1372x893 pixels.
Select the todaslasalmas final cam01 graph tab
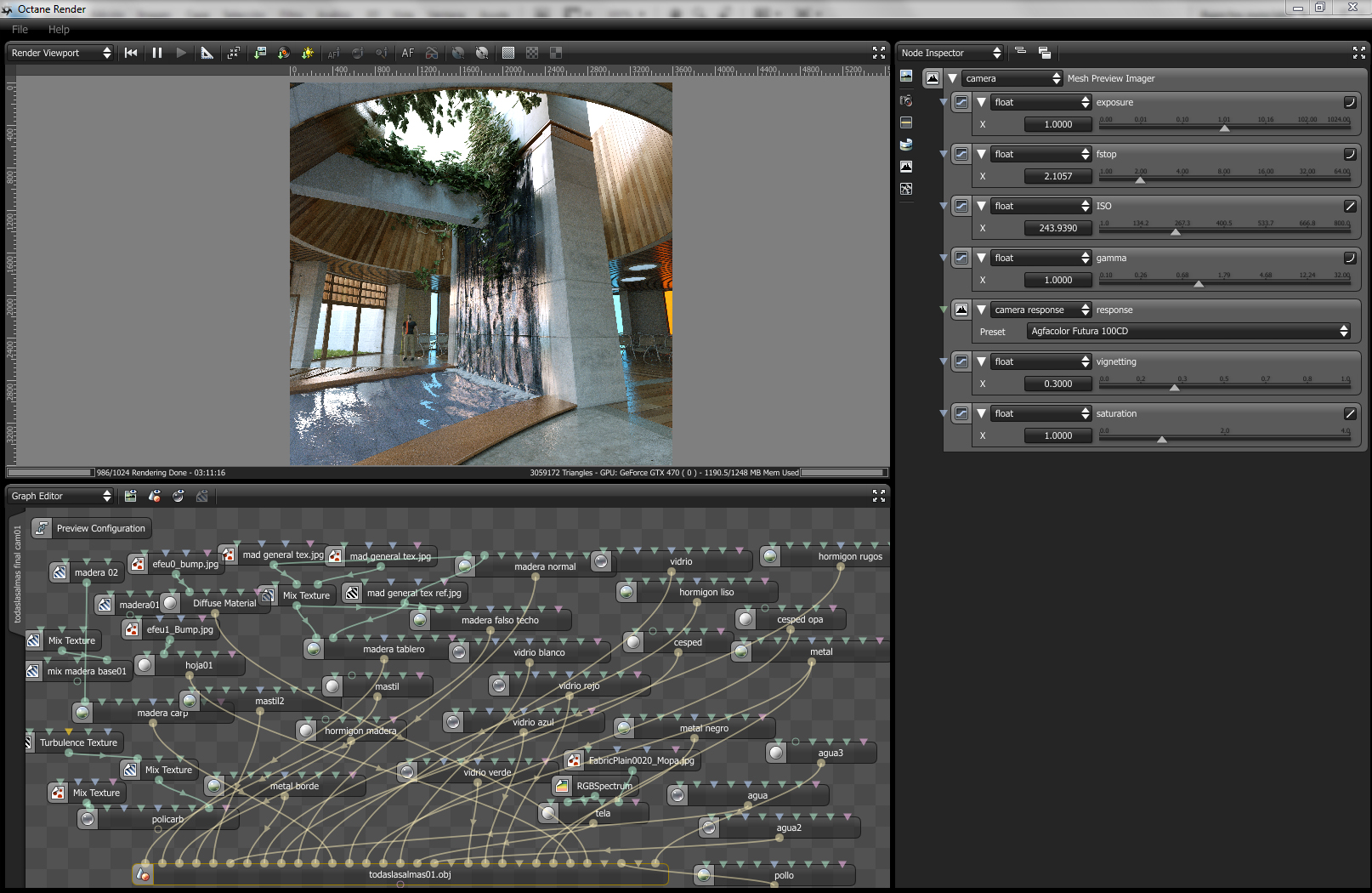(x=17, y=573)
